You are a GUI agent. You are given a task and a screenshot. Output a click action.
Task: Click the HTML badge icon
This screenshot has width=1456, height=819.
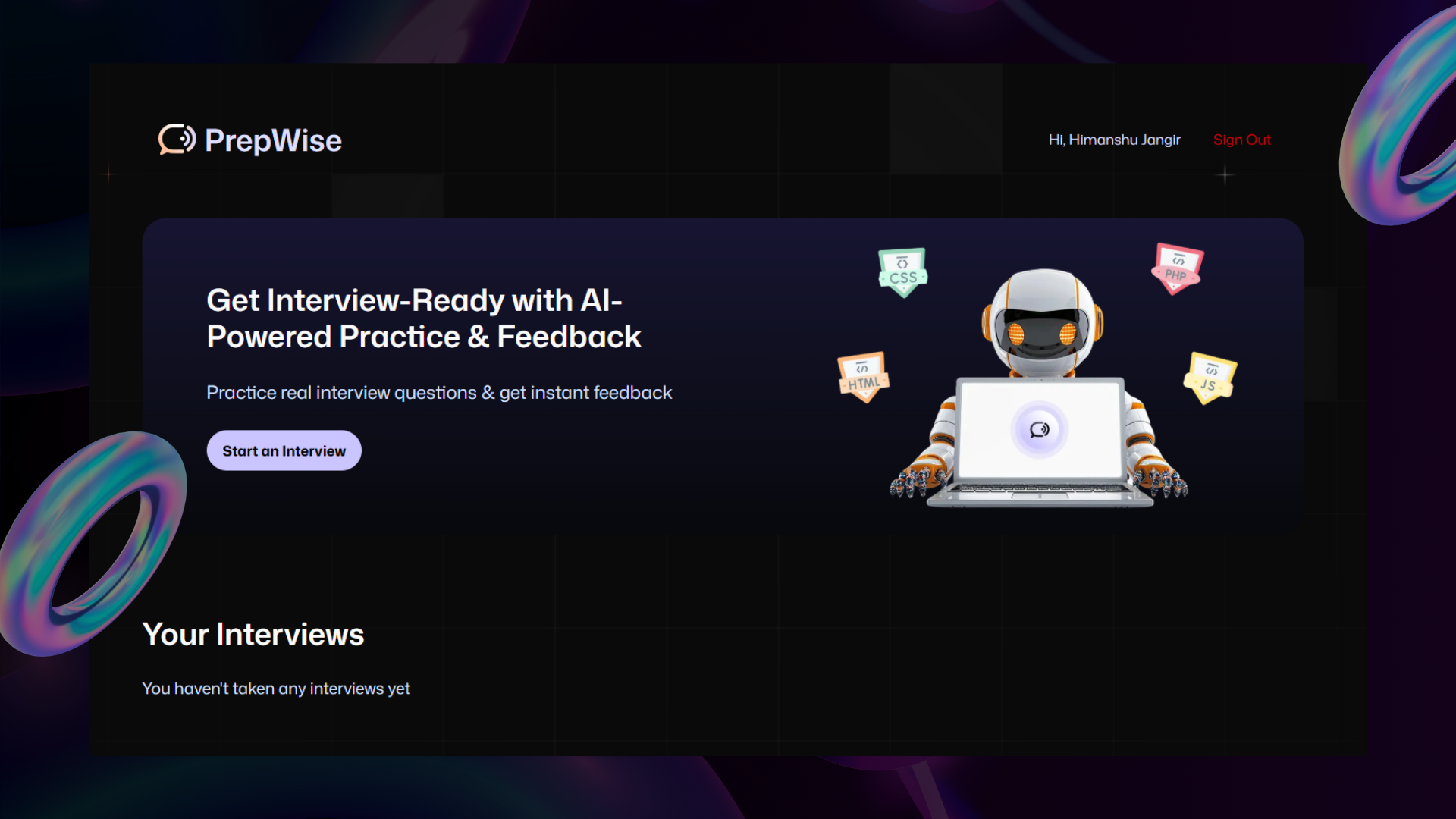863,377
